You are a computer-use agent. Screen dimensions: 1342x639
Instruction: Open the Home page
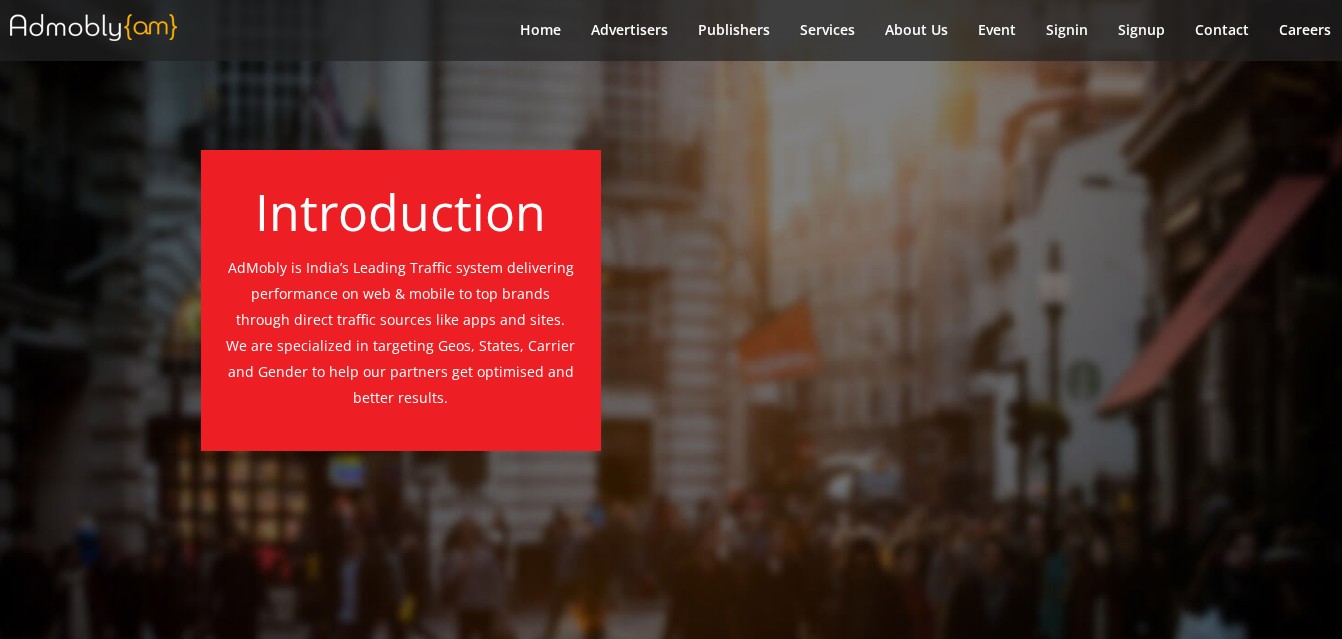540,30
